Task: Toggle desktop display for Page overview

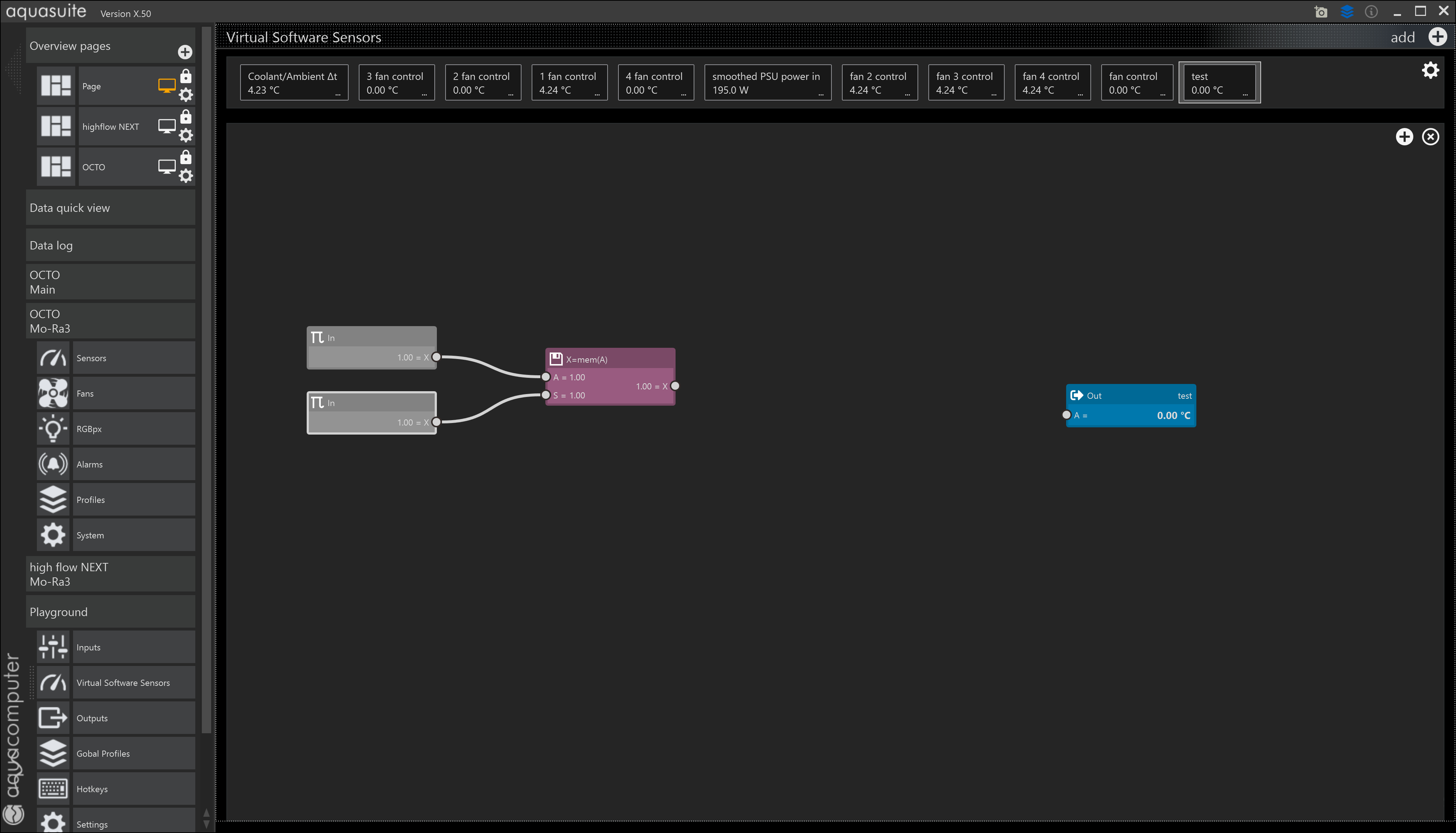Action: pos(166,86)
